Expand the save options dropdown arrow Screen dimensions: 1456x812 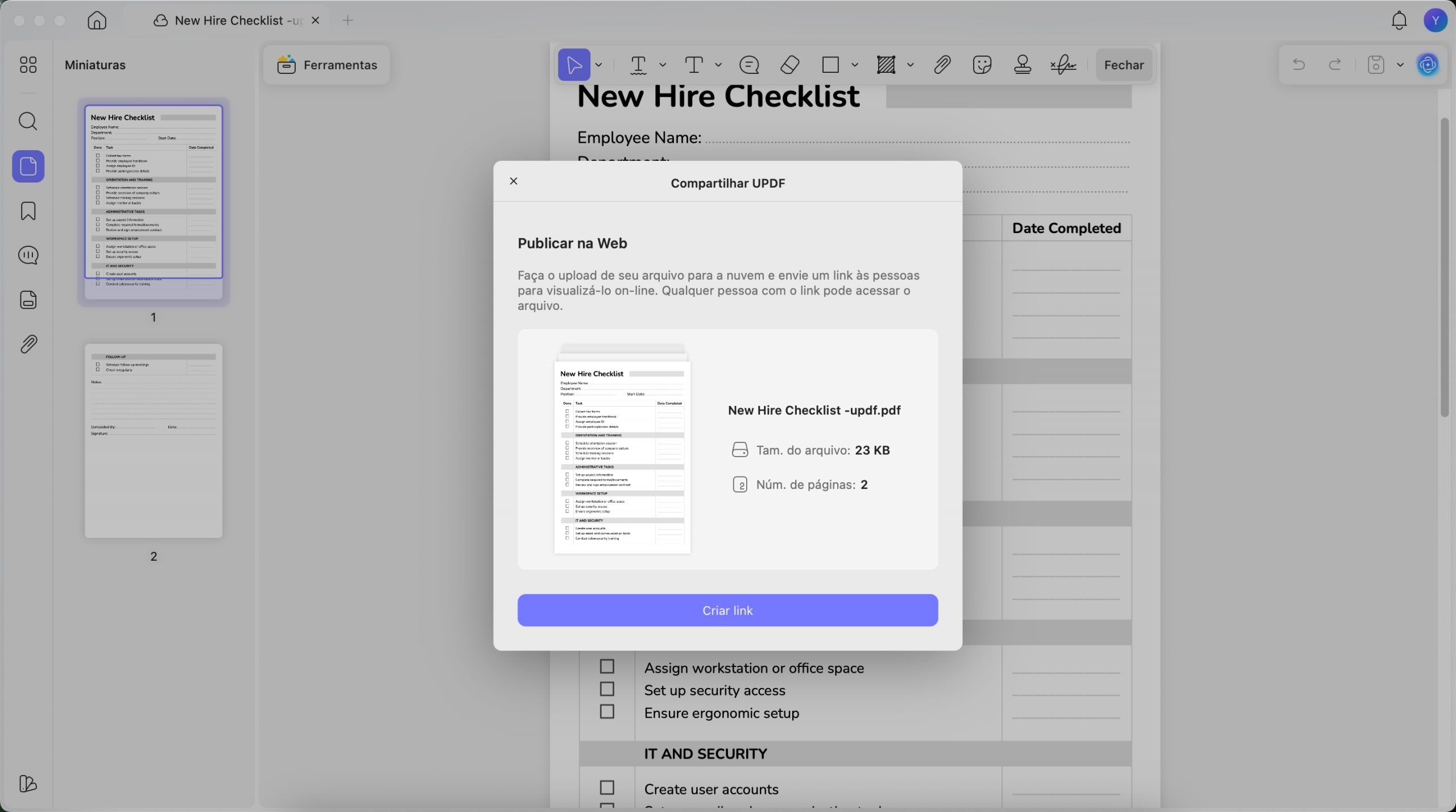pos(1400,65)
